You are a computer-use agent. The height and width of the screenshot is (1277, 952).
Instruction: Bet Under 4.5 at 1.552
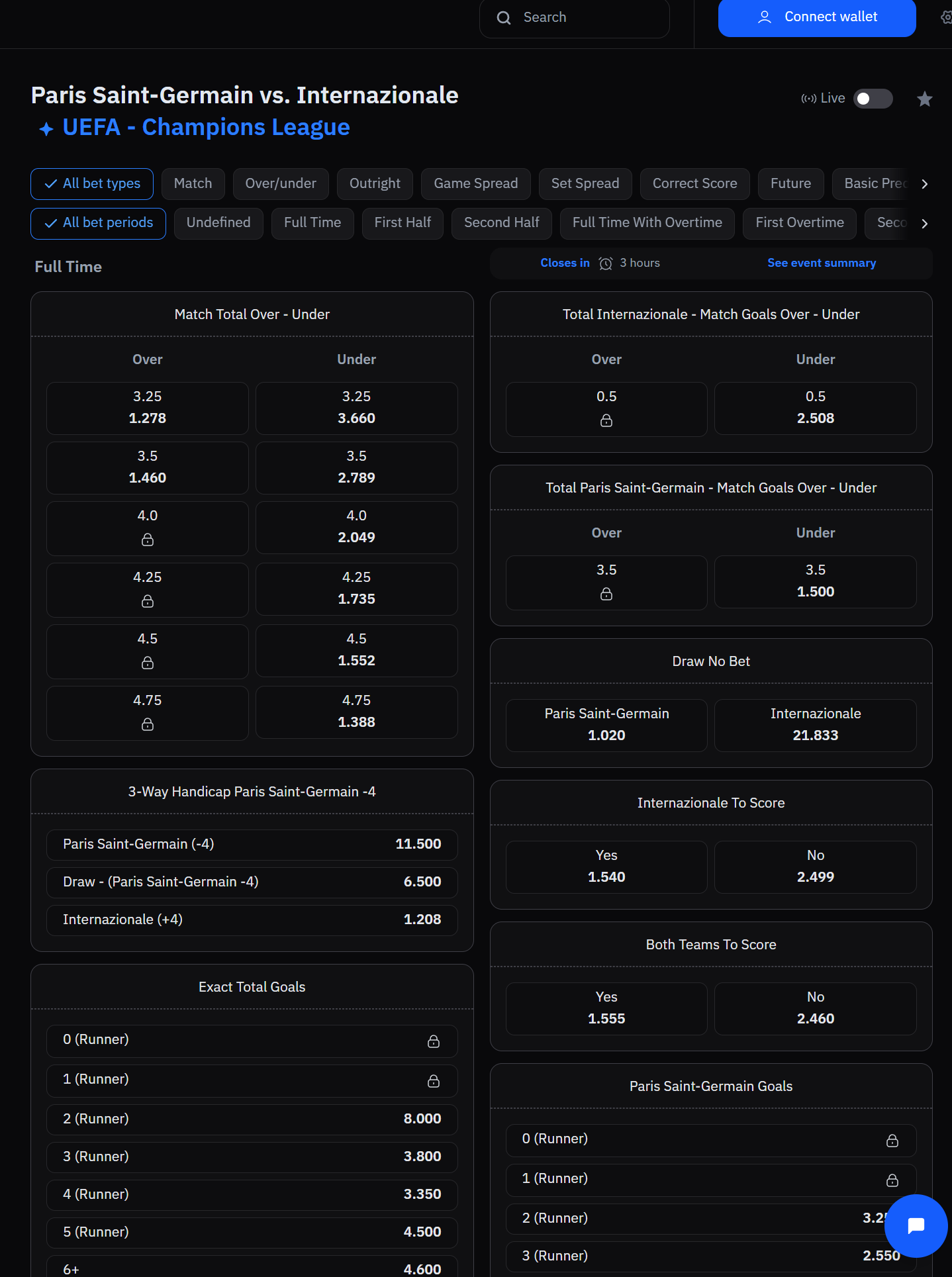[x=357, y=651]
